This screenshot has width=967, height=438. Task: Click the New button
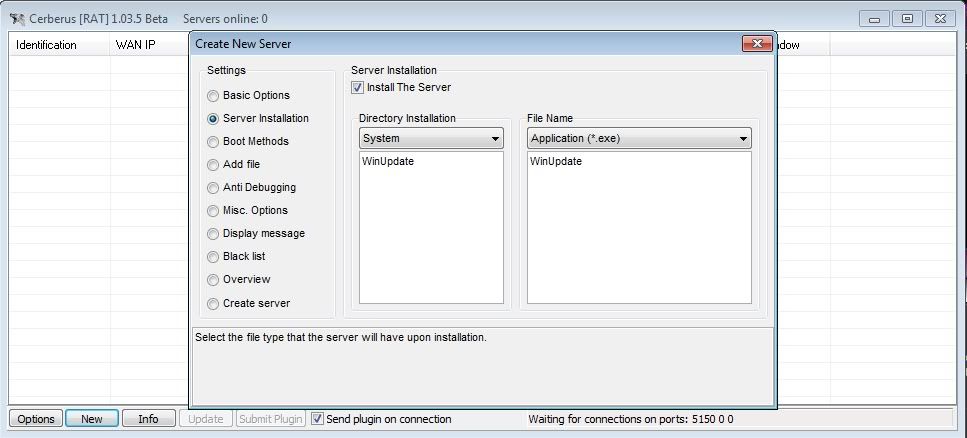pyautogui.click(x=92, y=419)
